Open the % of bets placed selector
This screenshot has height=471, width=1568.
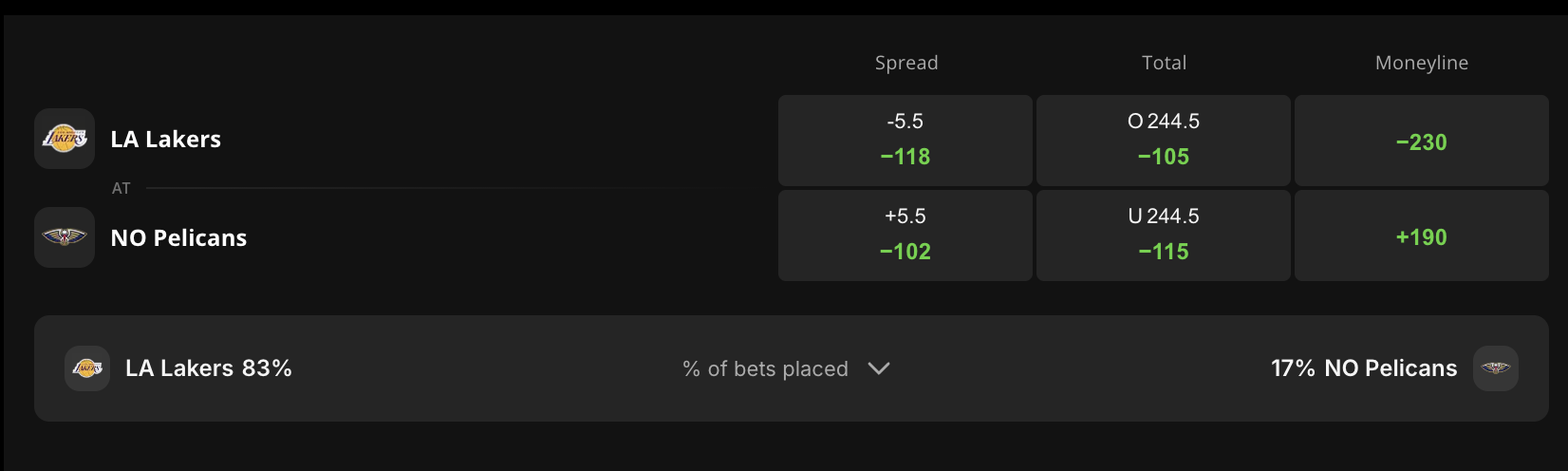point(765,368)
